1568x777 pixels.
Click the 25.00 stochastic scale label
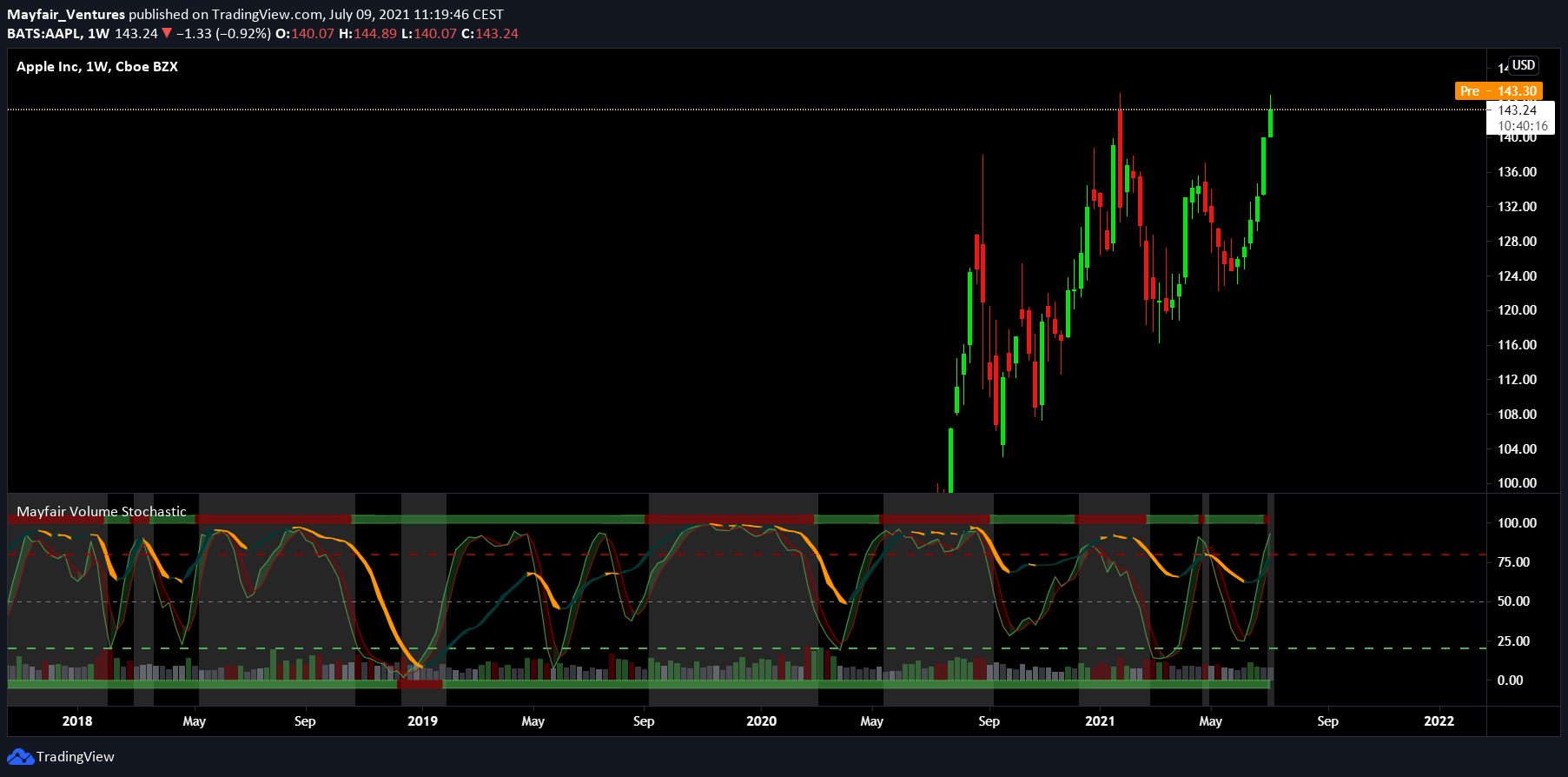1514,641
